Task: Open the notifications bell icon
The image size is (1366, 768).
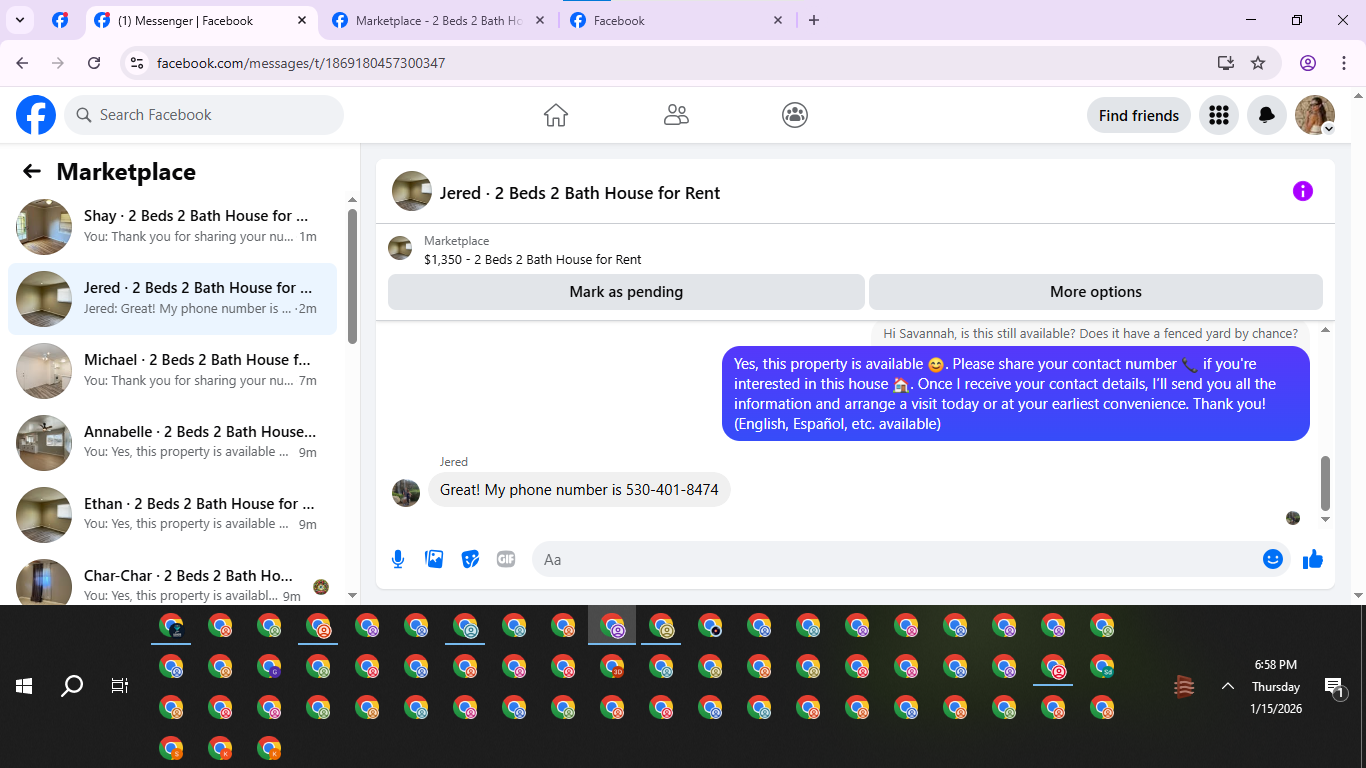Action: pos(1267,115)
